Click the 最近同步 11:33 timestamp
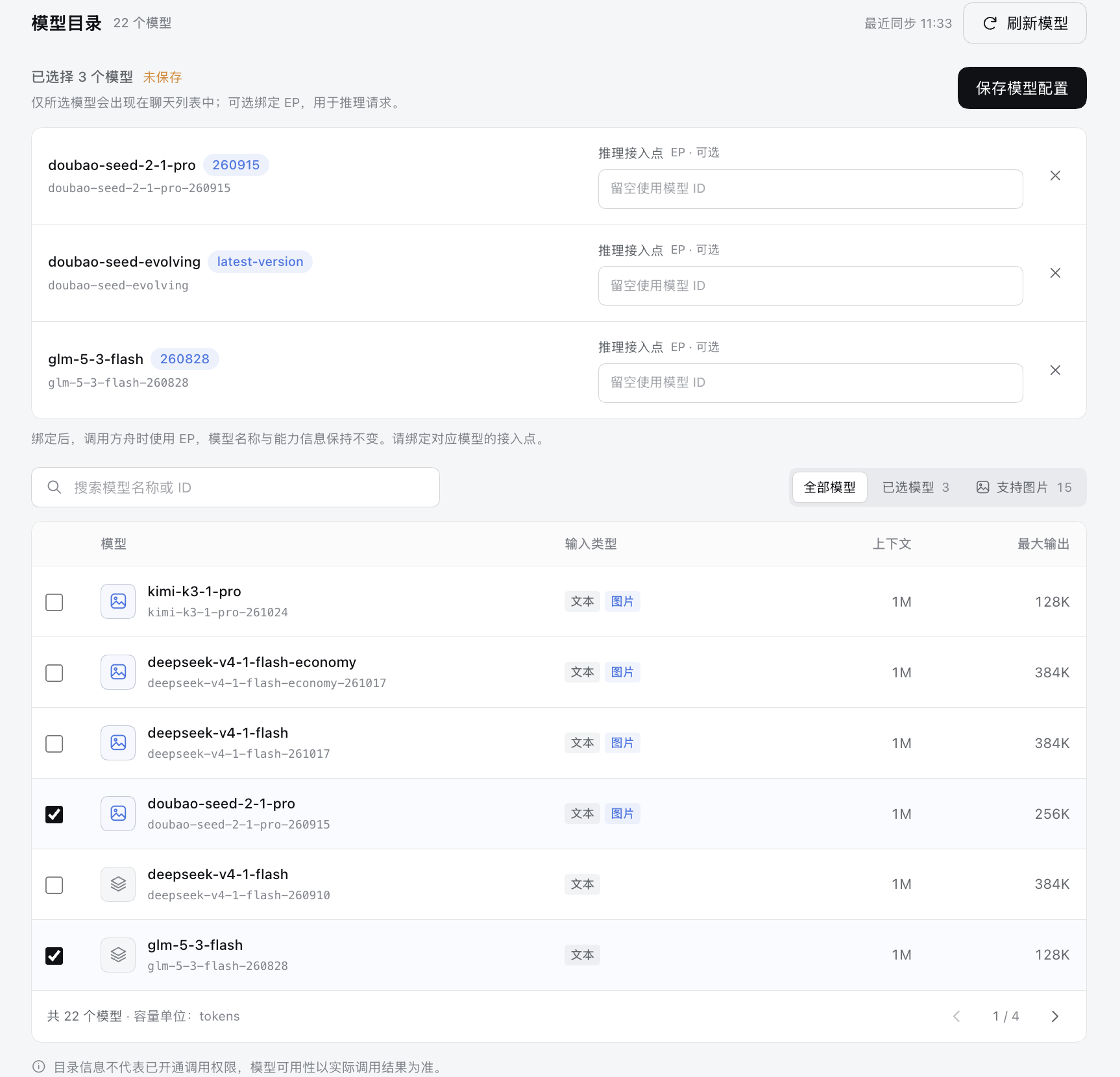The width and height of the screenshot is (1120, 1077). pos(908,23)
